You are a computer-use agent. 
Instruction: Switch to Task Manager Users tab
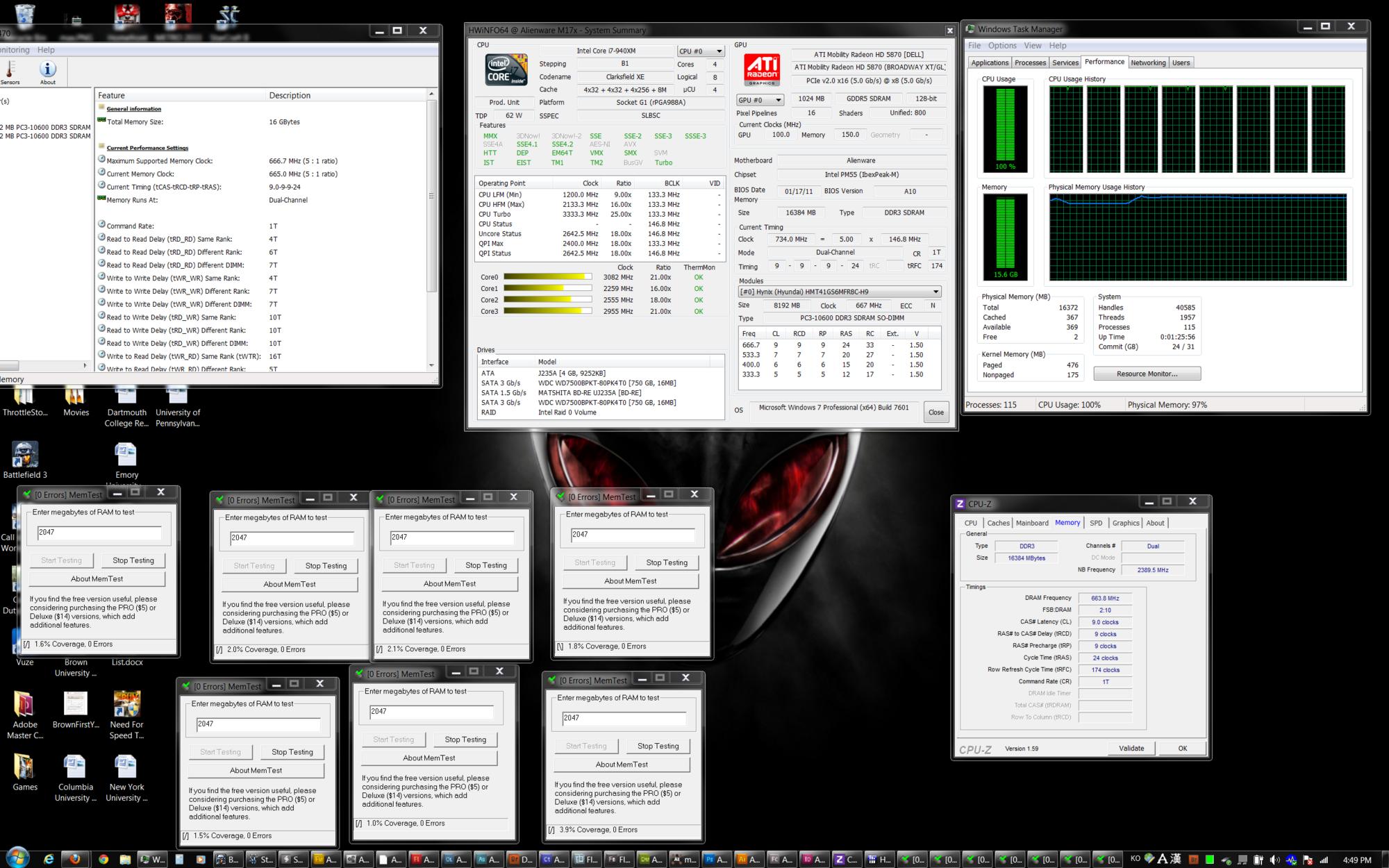click(x=1181, y=62)
